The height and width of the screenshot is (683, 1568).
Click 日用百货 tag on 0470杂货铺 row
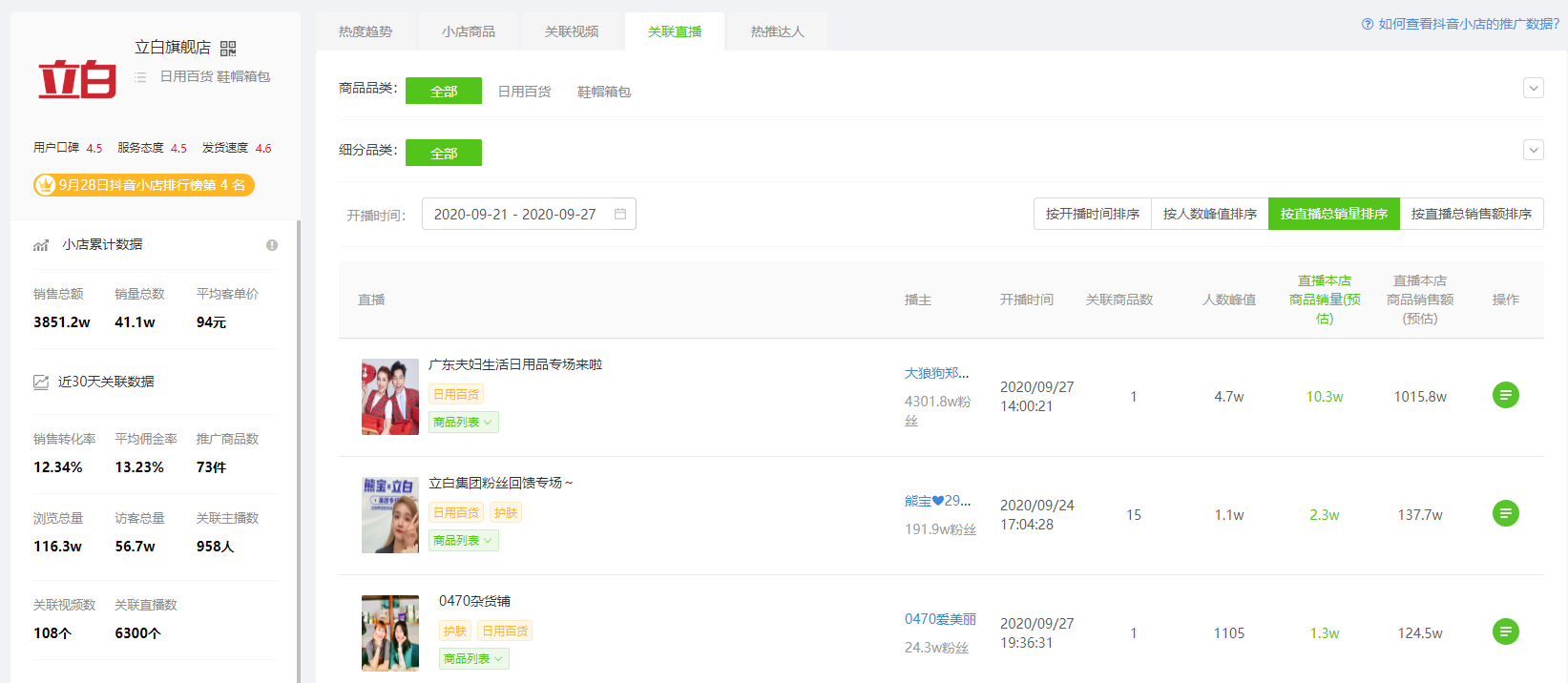(505, 631)
